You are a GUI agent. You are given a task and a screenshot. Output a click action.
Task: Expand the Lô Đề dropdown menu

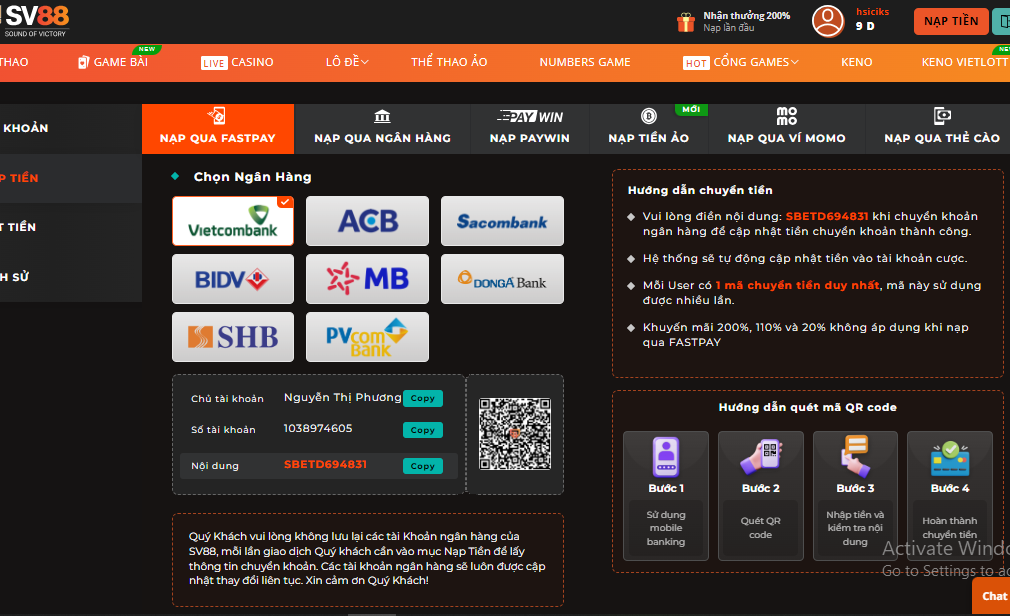coord(347,62)
